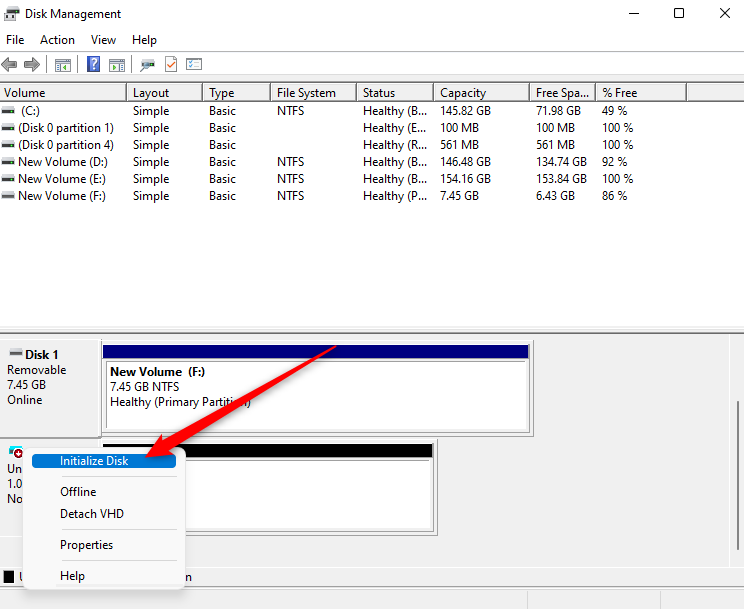Click the black-topped unallocated disk region
The image size is (744, 609).
tap(308, 487)
